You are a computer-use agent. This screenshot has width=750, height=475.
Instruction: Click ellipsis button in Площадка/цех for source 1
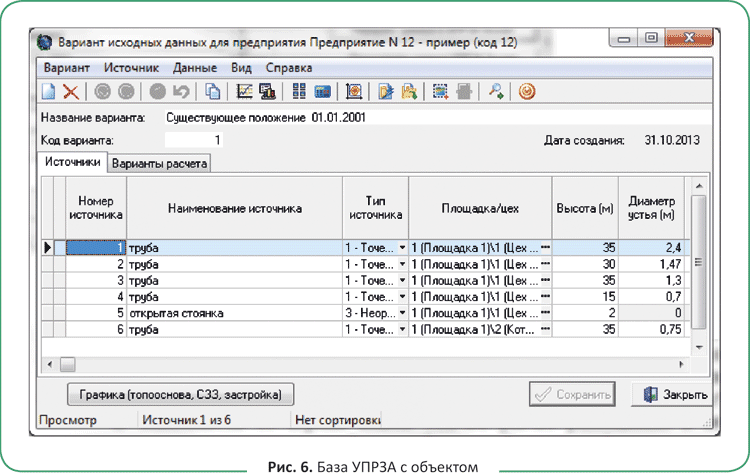[545, 248]
